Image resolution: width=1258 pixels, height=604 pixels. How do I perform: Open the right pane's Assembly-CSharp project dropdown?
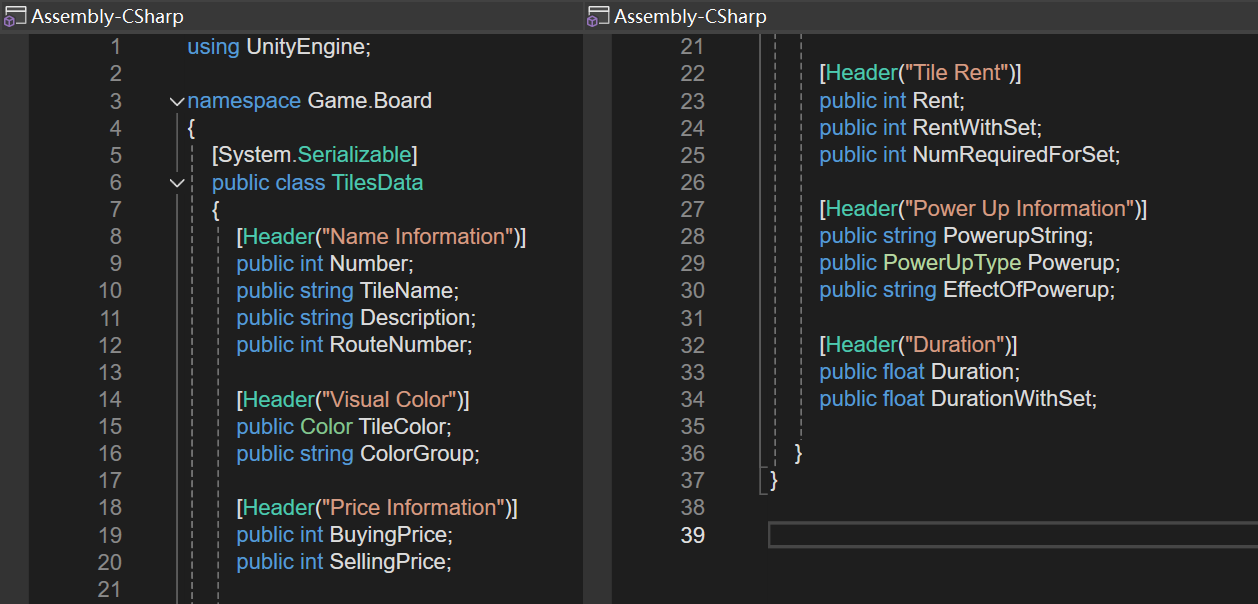click(690, 16)
